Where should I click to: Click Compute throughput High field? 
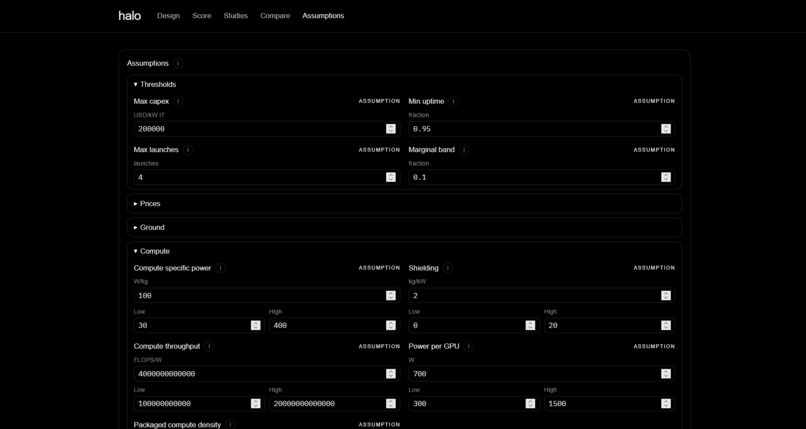pyautogui.click(x=335, y=403)
